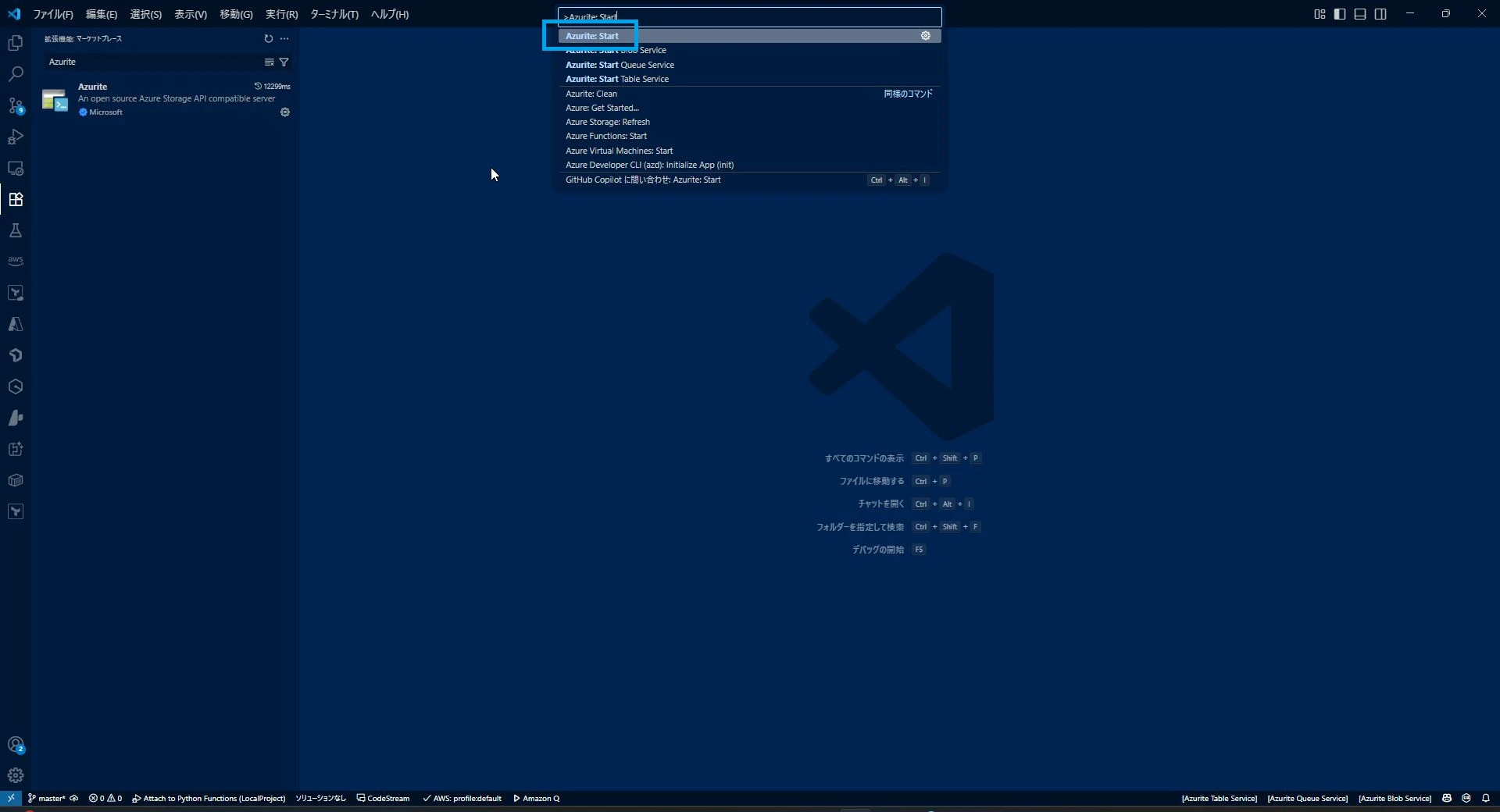
Task: Click the Microsoft publisher link
Action: pyautogui.click(x=105, y=112)
